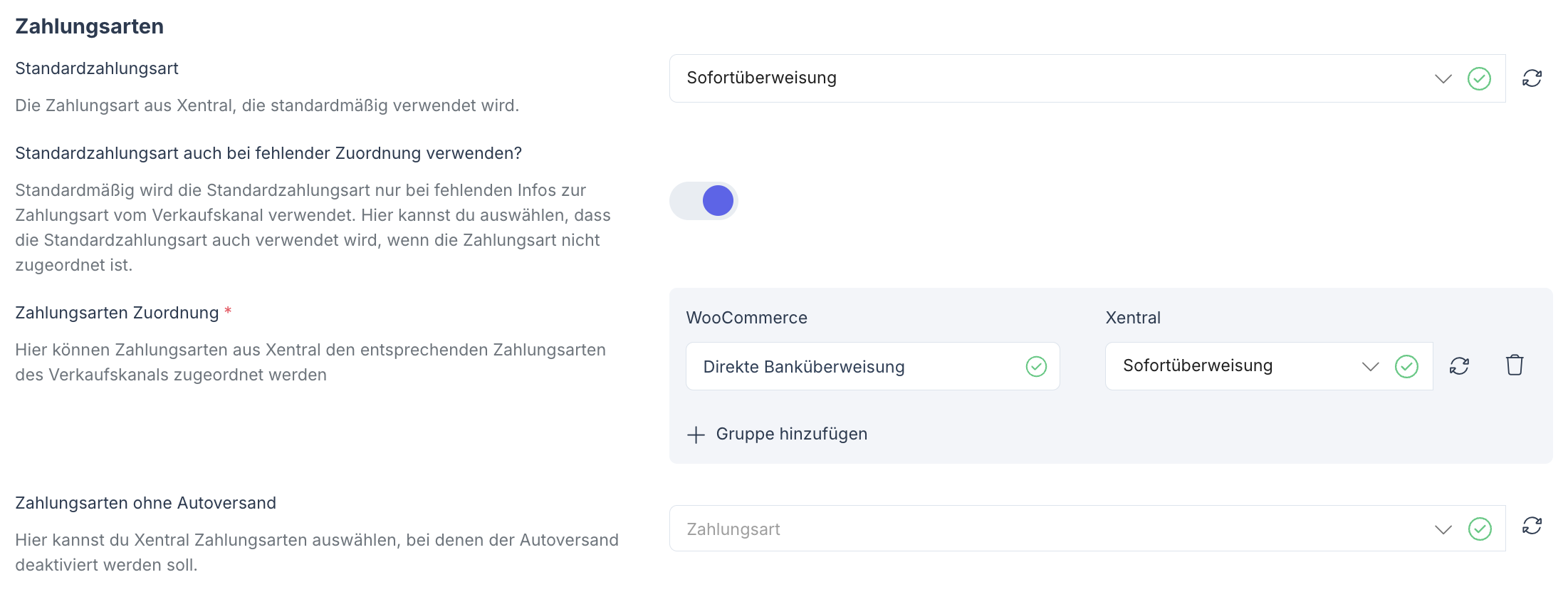
Task: Click green checkmark in Standardzahlungsart field
Action: (x=1479, y=78)
